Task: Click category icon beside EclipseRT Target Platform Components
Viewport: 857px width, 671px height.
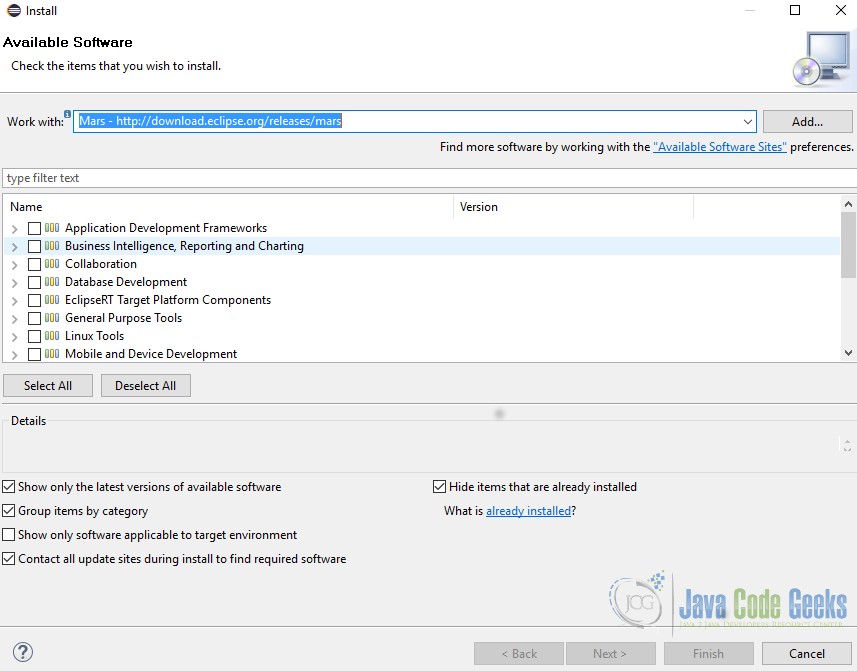Action: (52, 300)
